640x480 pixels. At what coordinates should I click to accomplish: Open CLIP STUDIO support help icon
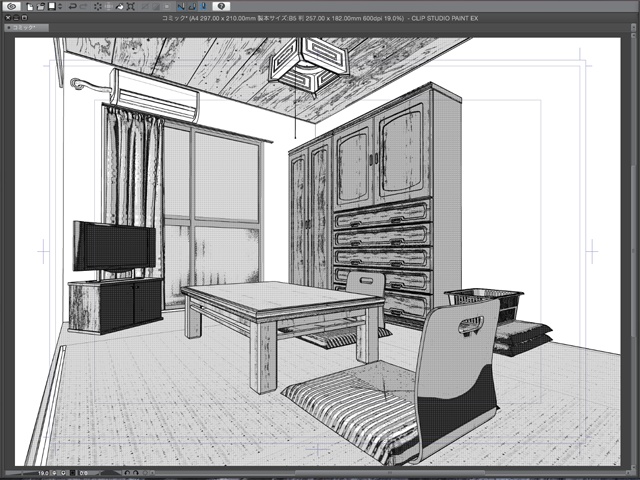(221, 6)
